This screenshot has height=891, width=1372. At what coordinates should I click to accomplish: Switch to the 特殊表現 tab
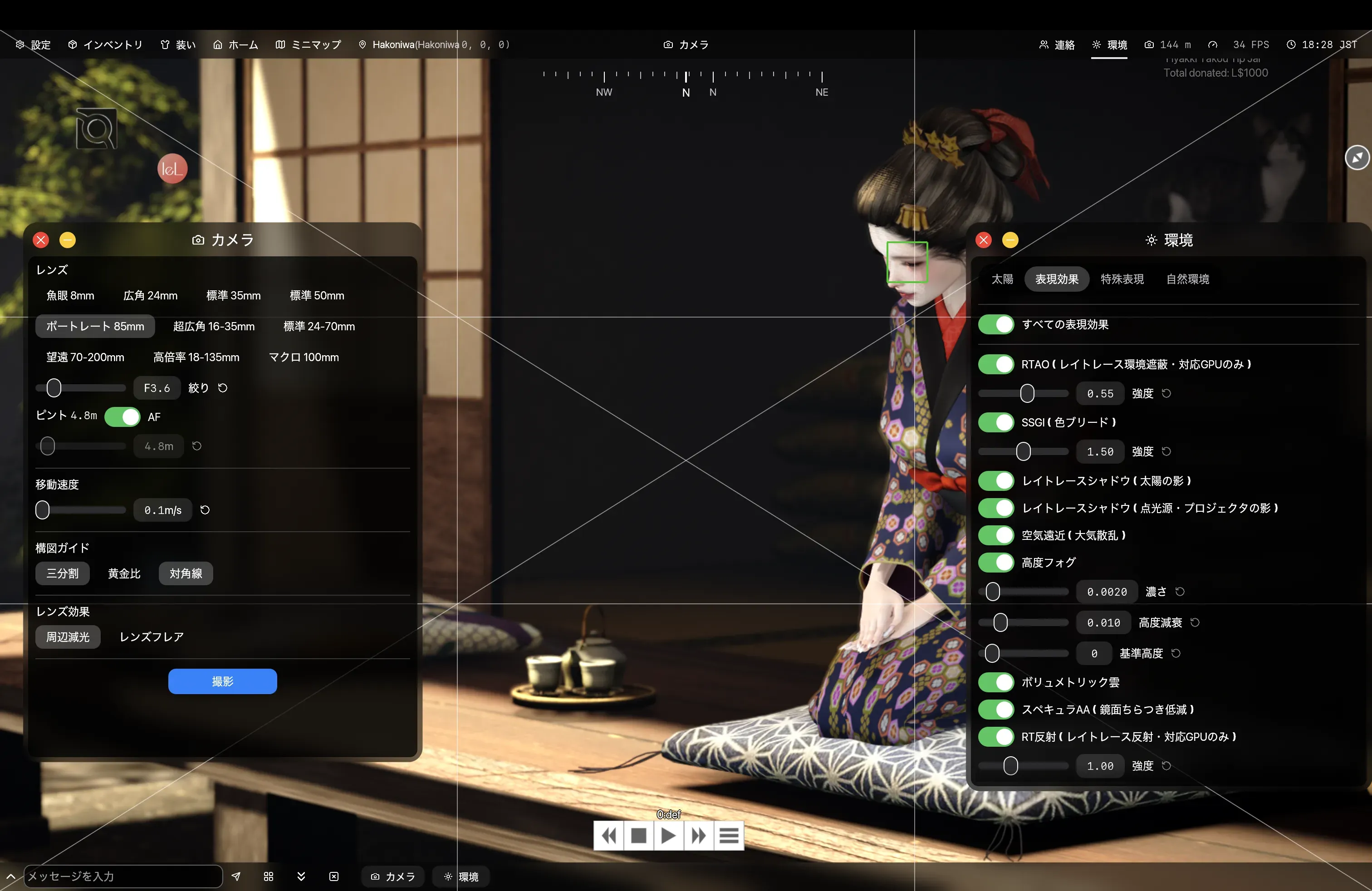click(x=1122, y=279)
